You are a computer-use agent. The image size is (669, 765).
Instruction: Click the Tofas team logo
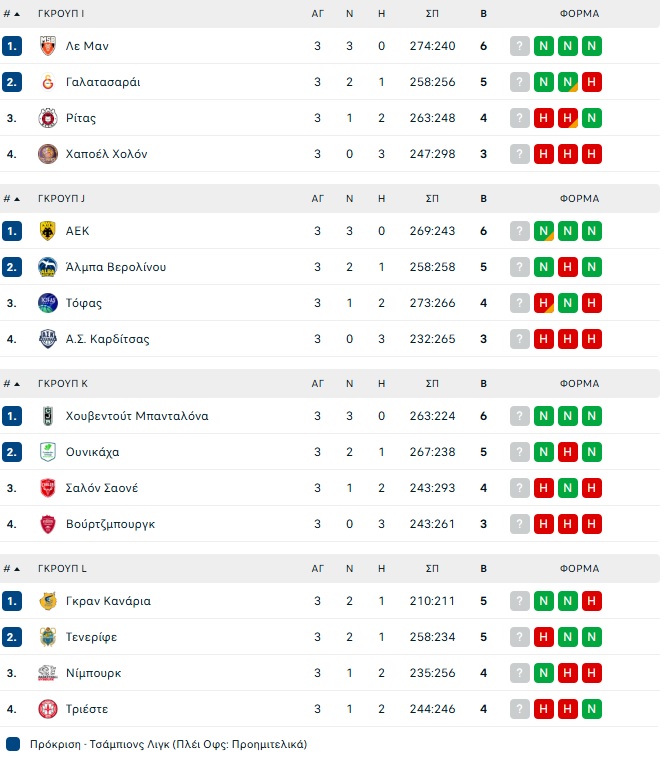coord(47,303)
